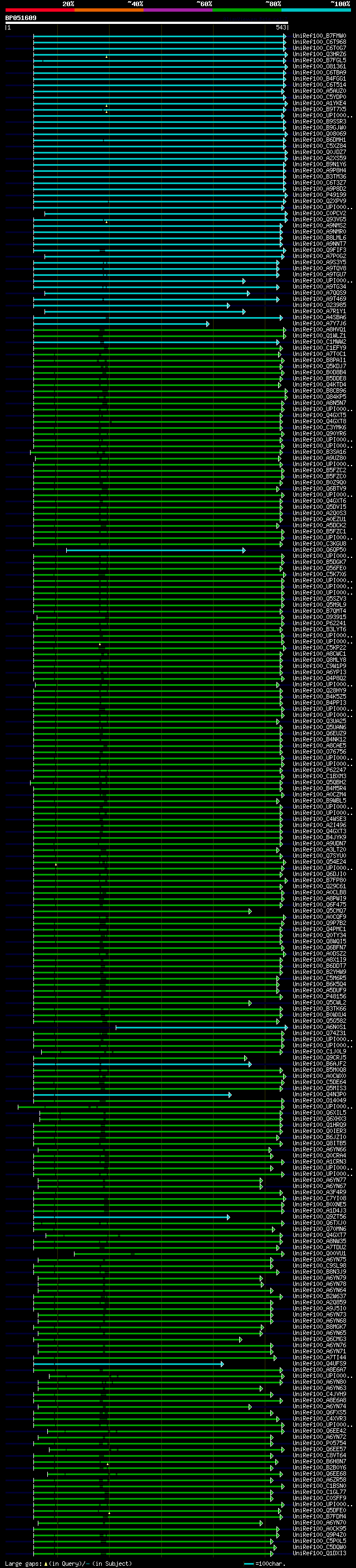Click the white query sequence bar
Viewport: 356px width, 1568px height.
(x=147, y=23)
